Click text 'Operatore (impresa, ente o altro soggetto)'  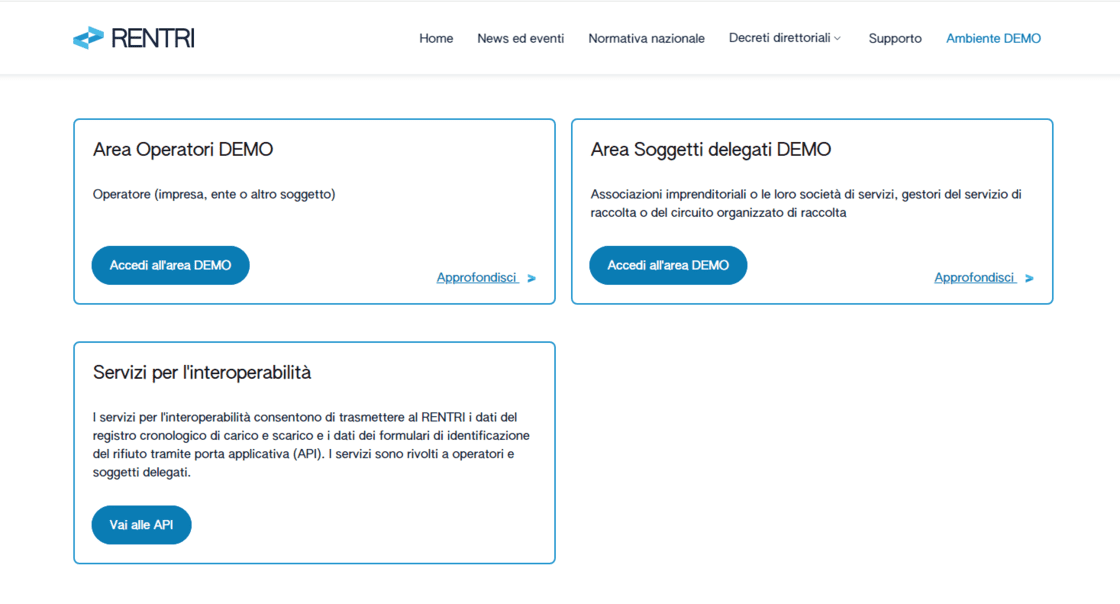point(214,194)
